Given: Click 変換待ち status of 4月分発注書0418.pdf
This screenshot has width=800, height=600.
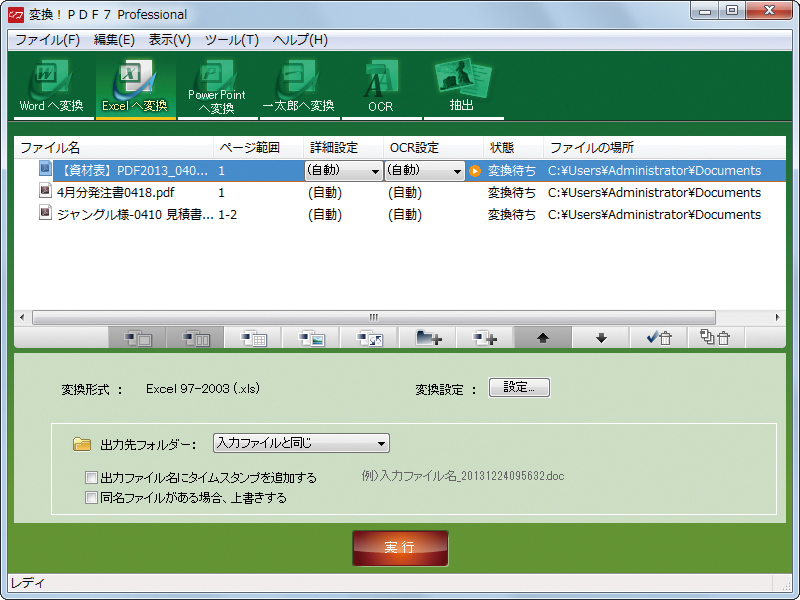Looking at the screenshot, I should click(x=512, y=193).
